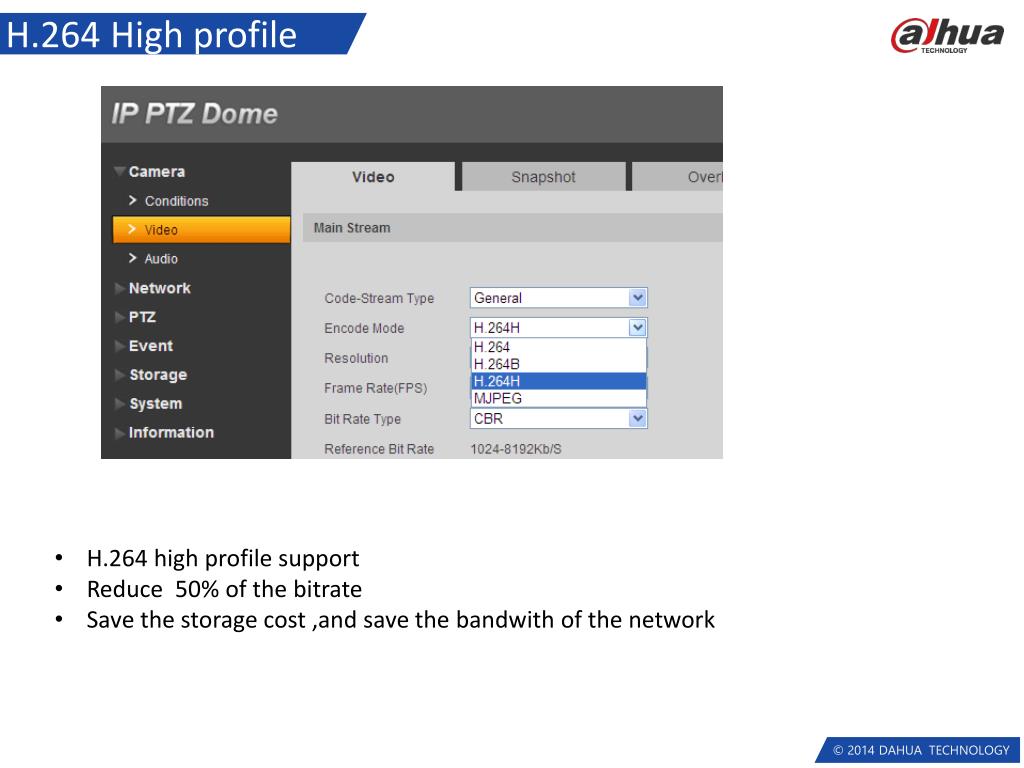Switch to the Video tab
The height and width of the screenshot is (768, 1024).
click(x=373, y=177)
